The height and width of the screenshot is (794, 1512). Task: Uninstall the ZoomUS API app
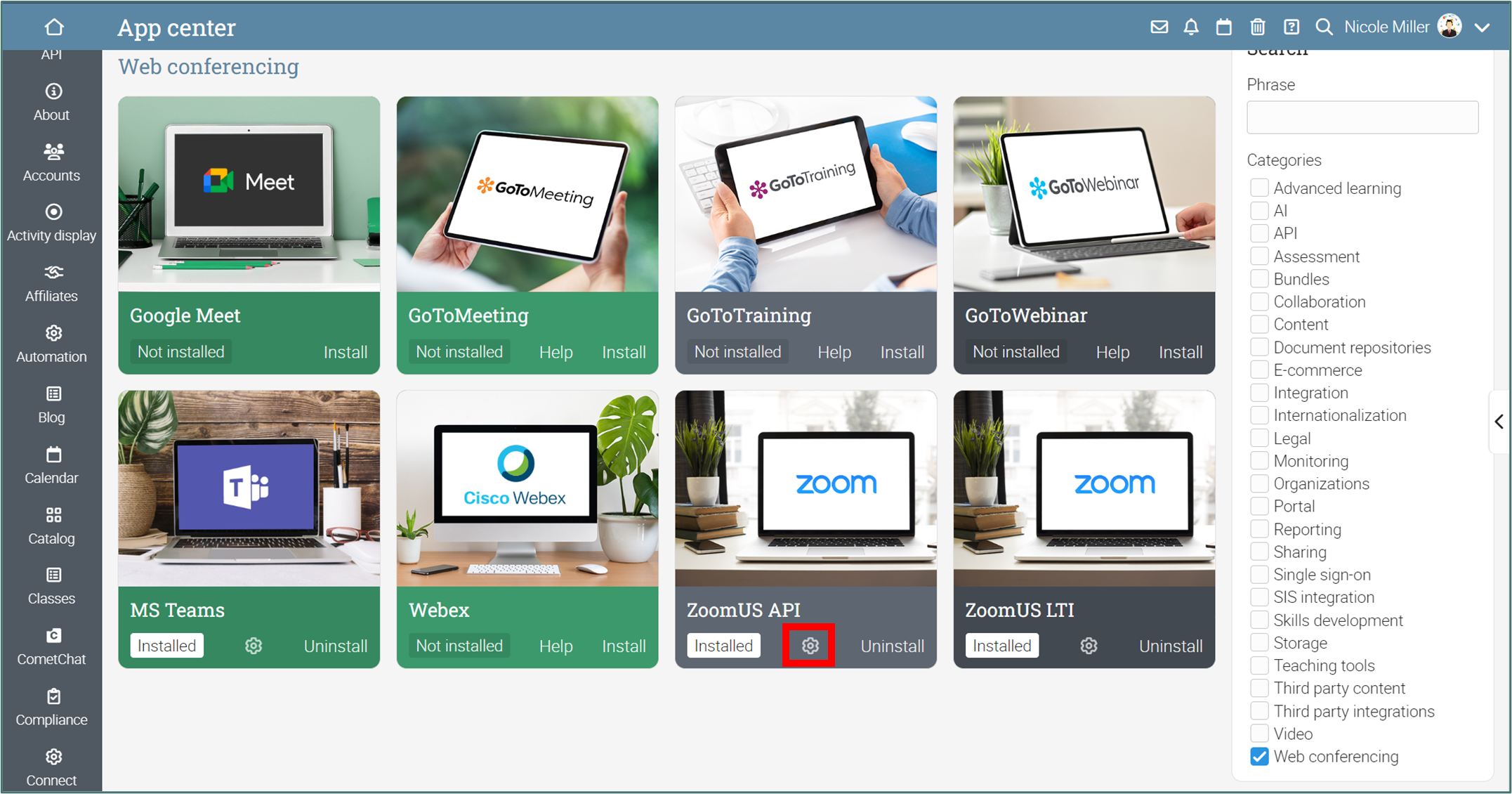[x=892, y=646]
